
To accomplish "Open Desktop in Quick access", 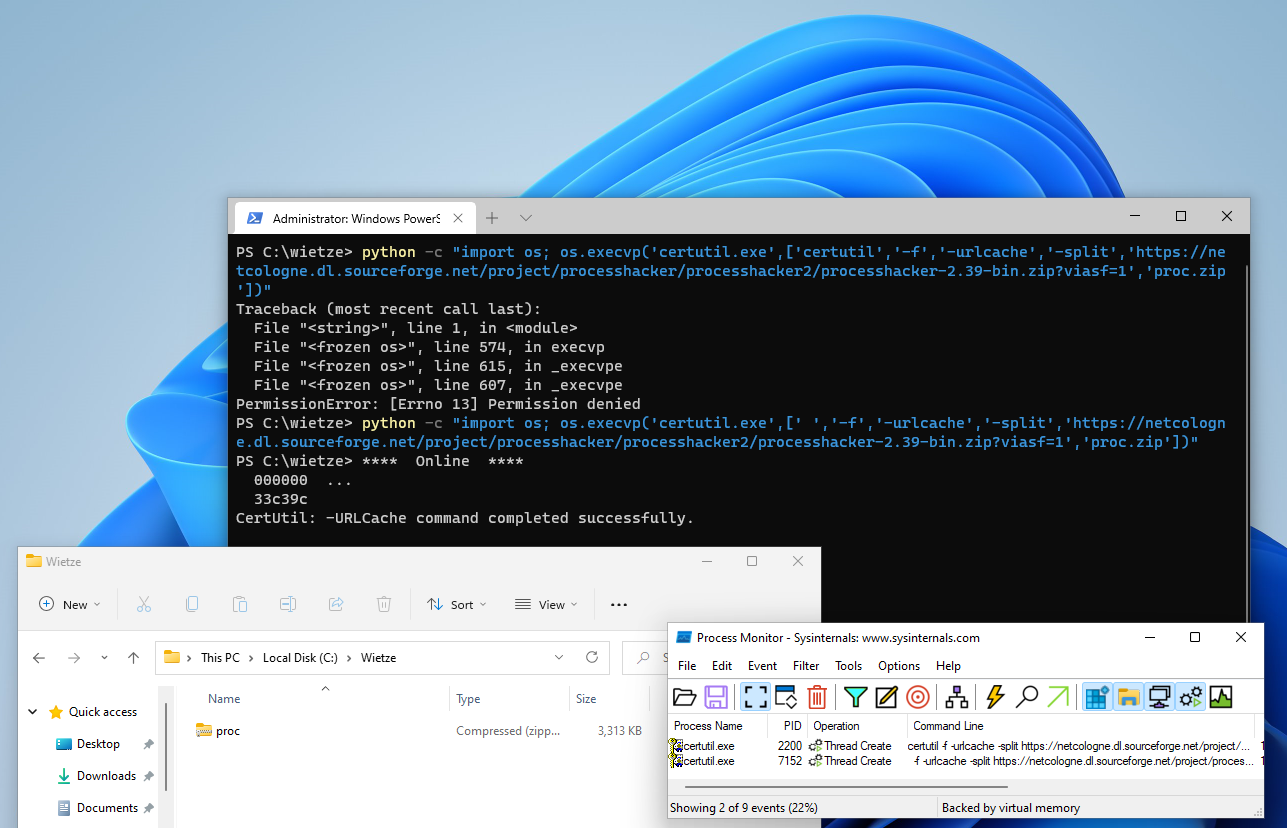I will pos(98,744).
